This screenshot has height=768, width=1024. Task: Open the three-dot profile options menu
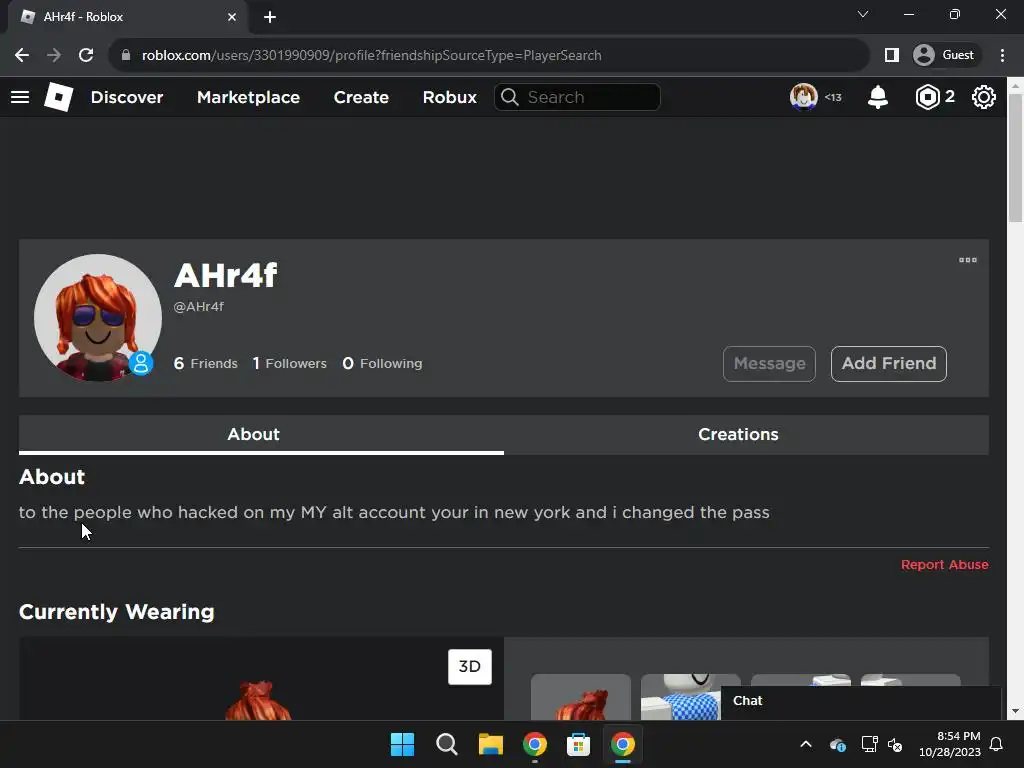click(968, 260)
